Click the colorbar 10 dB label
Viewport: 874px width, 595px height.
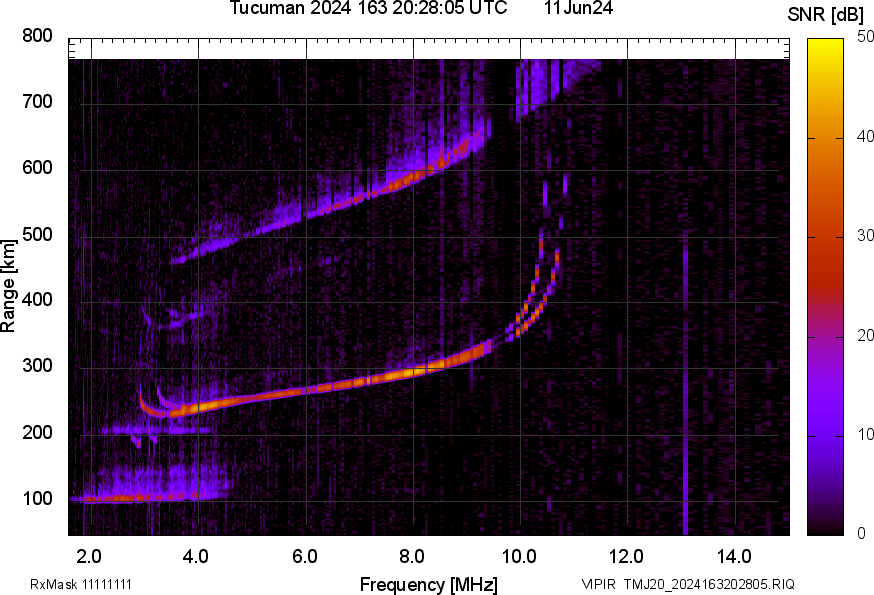(x=865, y=434)
